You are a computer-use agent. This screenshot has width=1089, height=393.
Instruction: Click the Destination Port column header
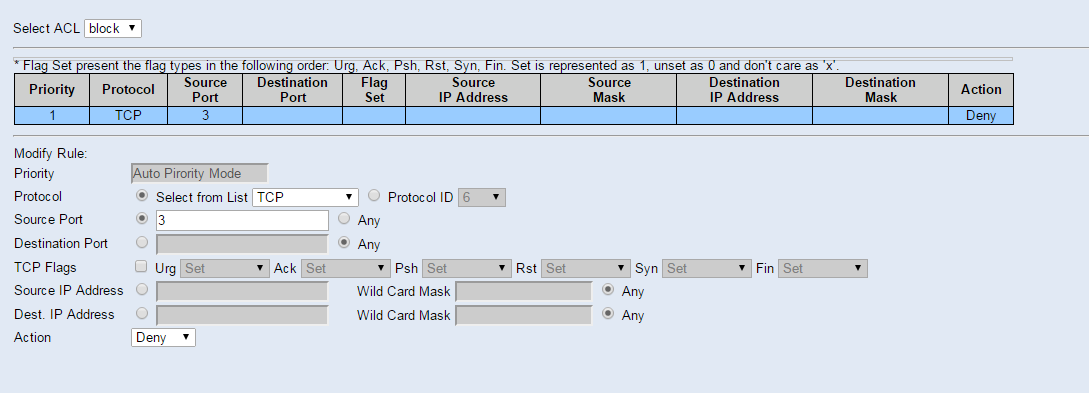coord(292,90)
